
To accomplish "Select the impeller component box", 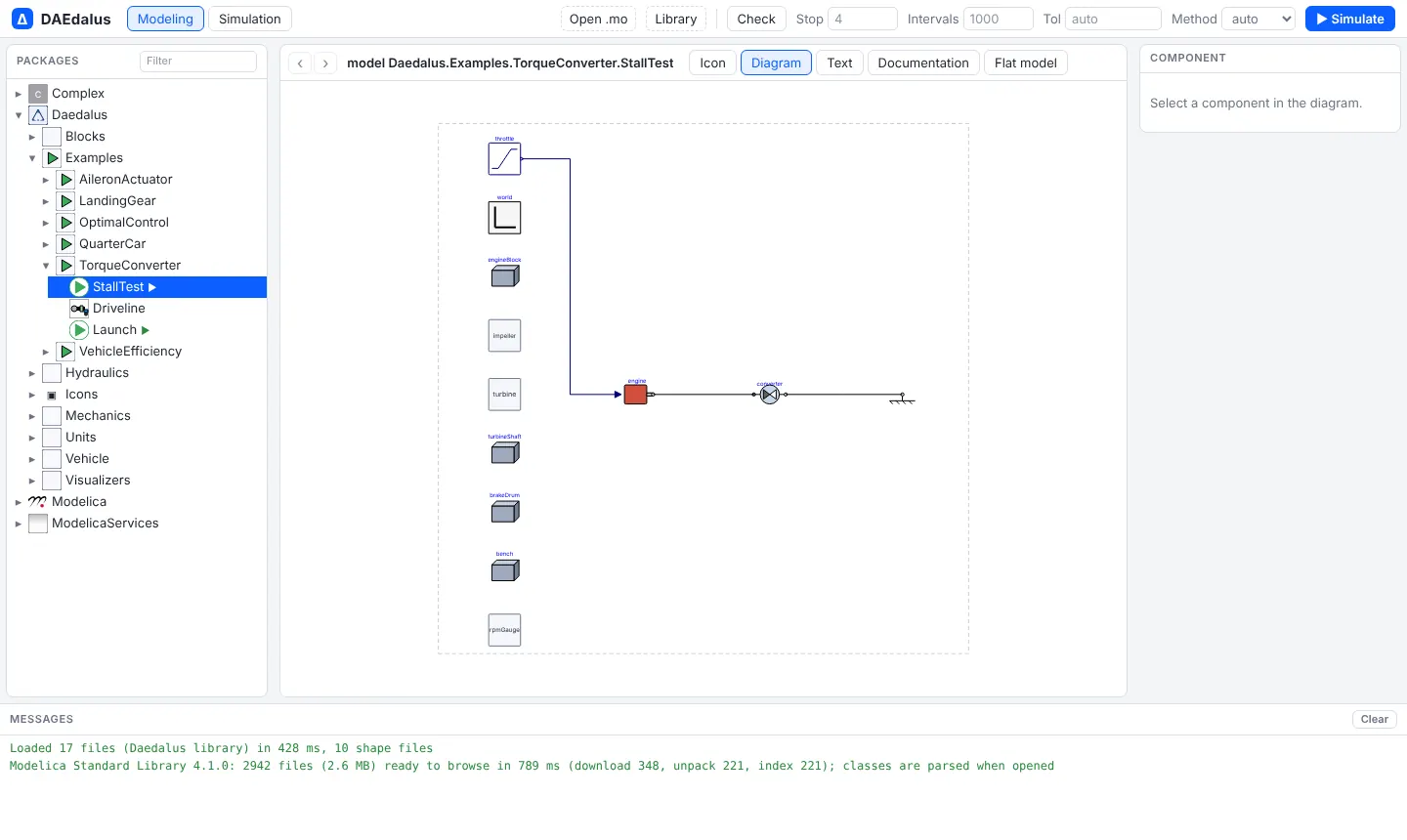I will coord(504,336).
